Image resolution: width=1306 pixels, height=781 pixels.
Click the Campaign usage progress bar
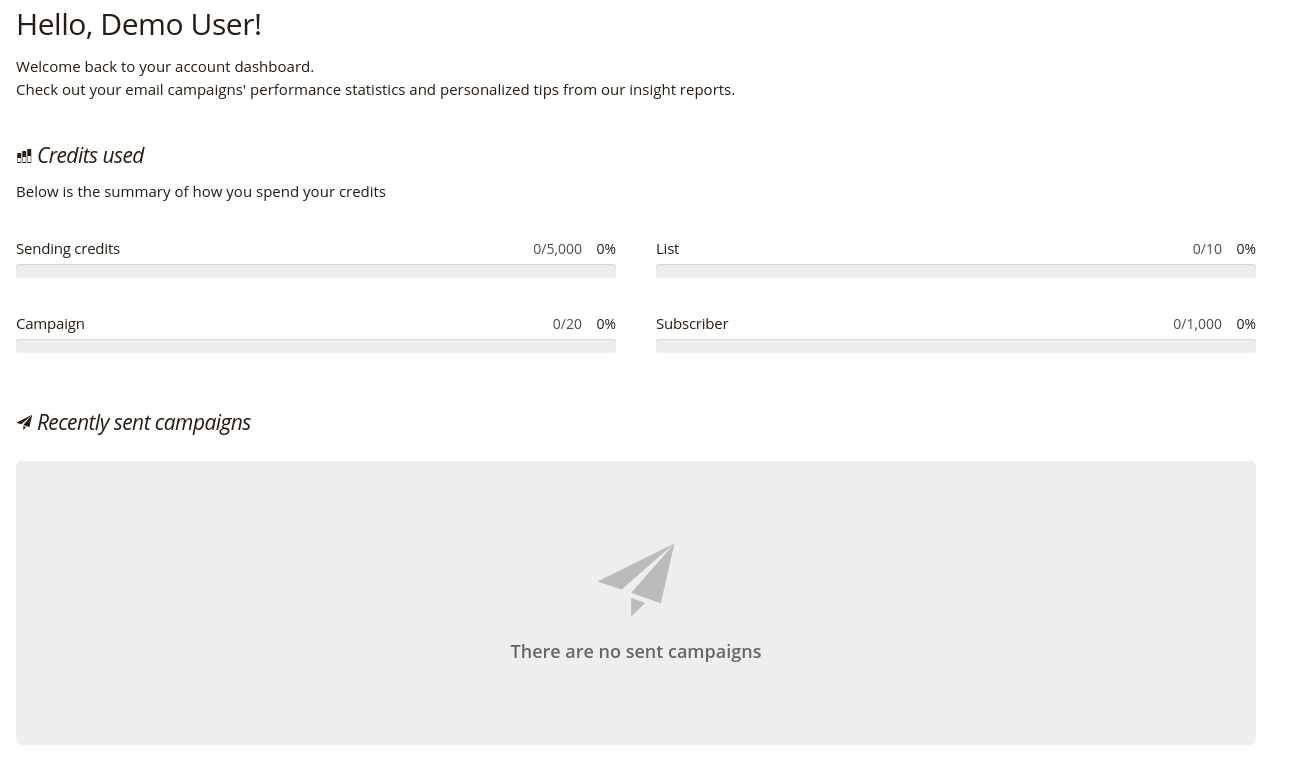pos(316,346)
